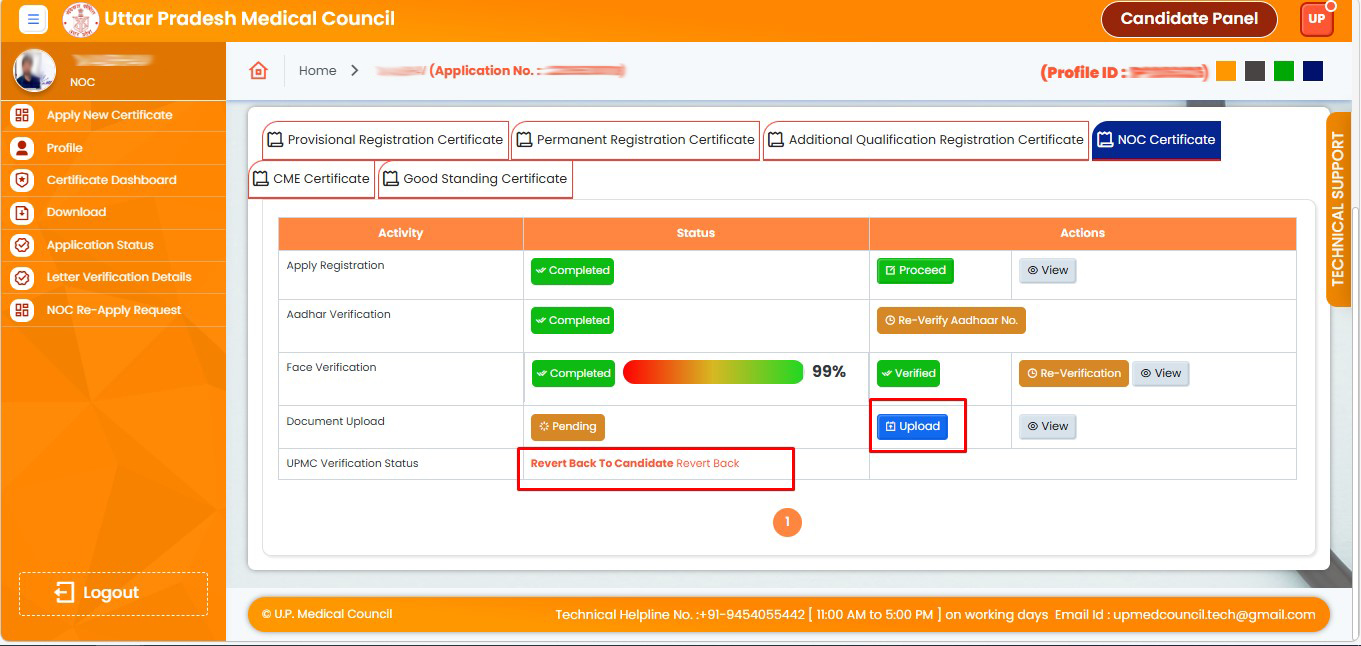Switch to Provisional Registration Certificate tab

[x=385, y=140]
